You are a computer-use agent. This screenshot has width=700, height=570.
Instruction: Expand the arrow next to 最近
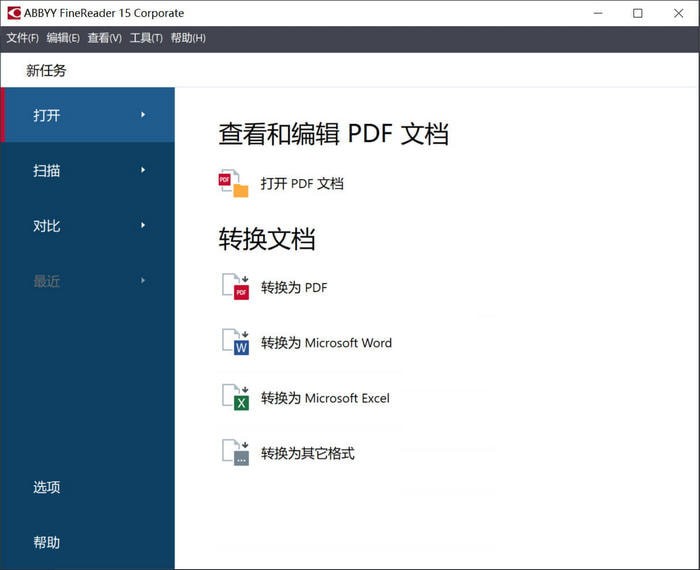point(143,281)
